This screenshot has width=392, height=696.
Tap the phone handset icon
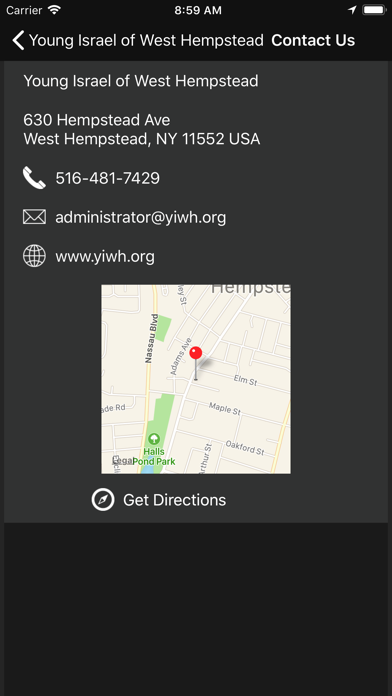coord(34,178)
